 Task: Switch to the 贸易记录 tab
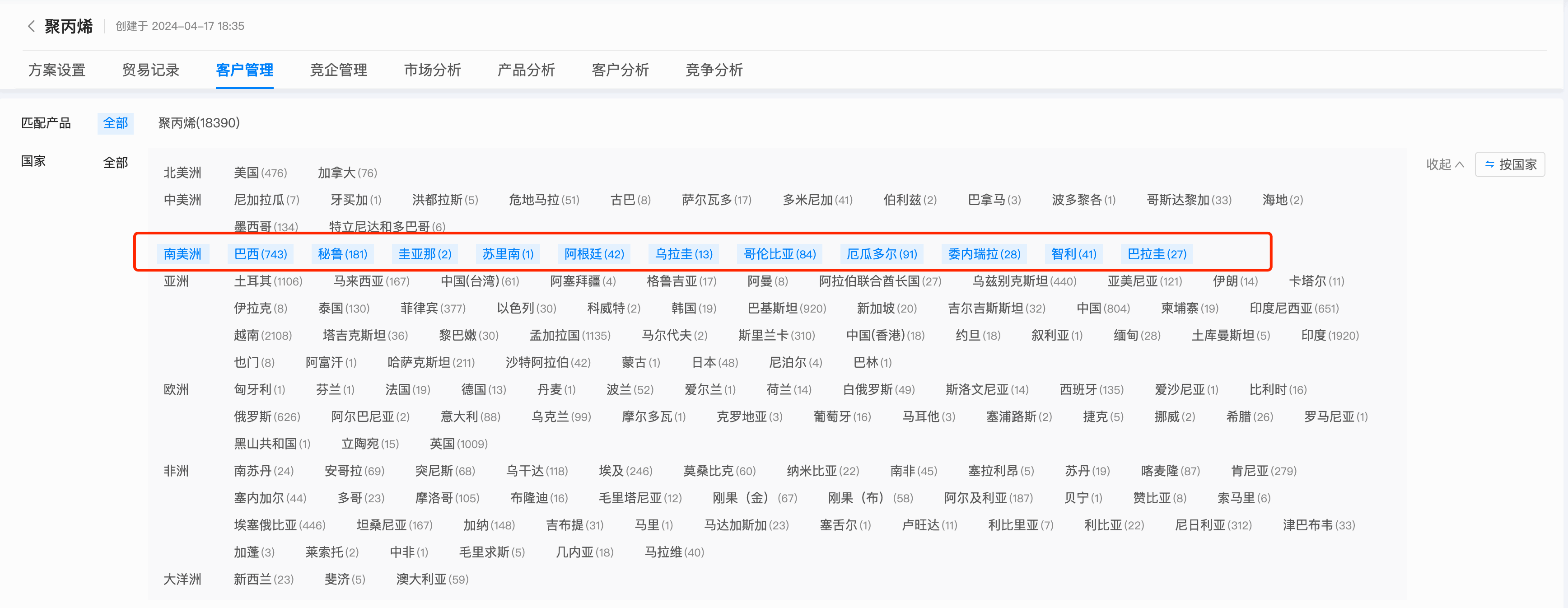(x=150, y=70)
